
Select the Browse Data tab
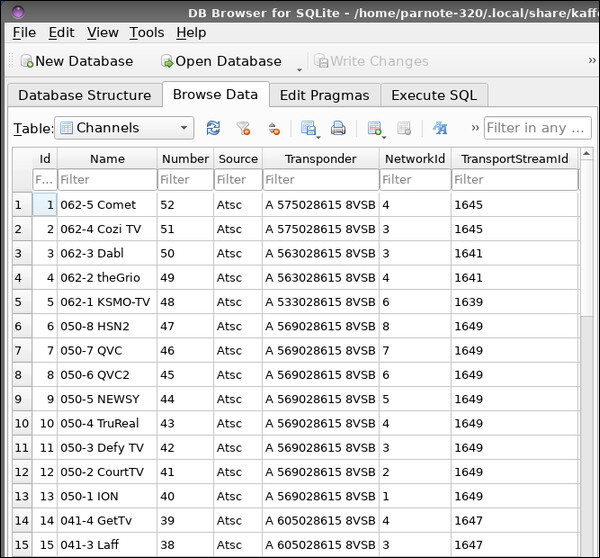point(215,95)
